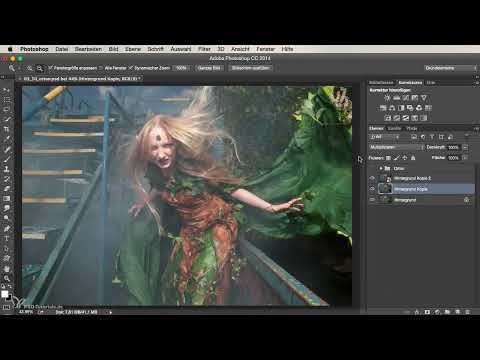Toggle Fenstergröße anpassen checkbox
Screen dimensions: 480x360
click(50, 68)
